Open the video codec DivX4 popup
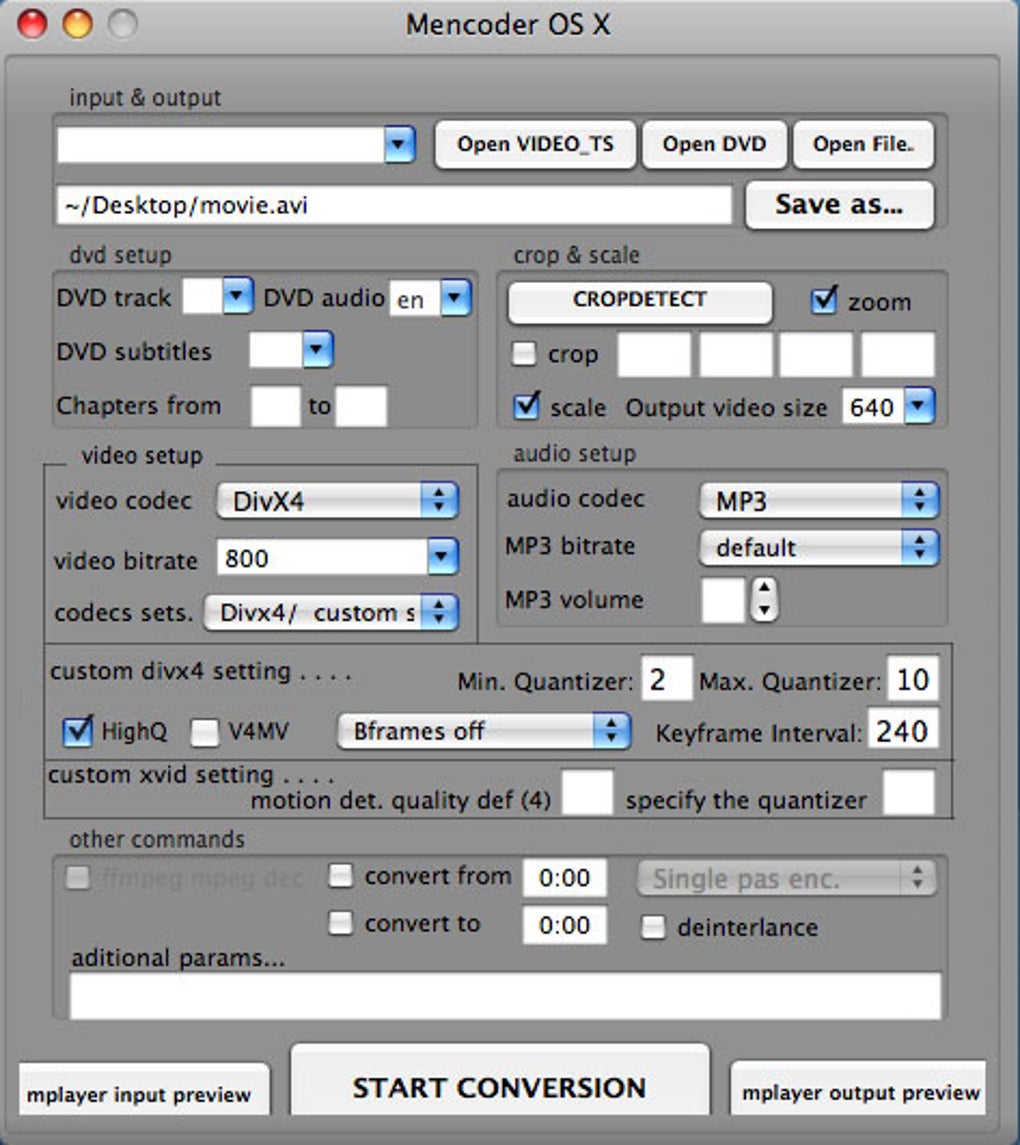Viewport: 1020px width, 1145px height. [x=337, y=501]
